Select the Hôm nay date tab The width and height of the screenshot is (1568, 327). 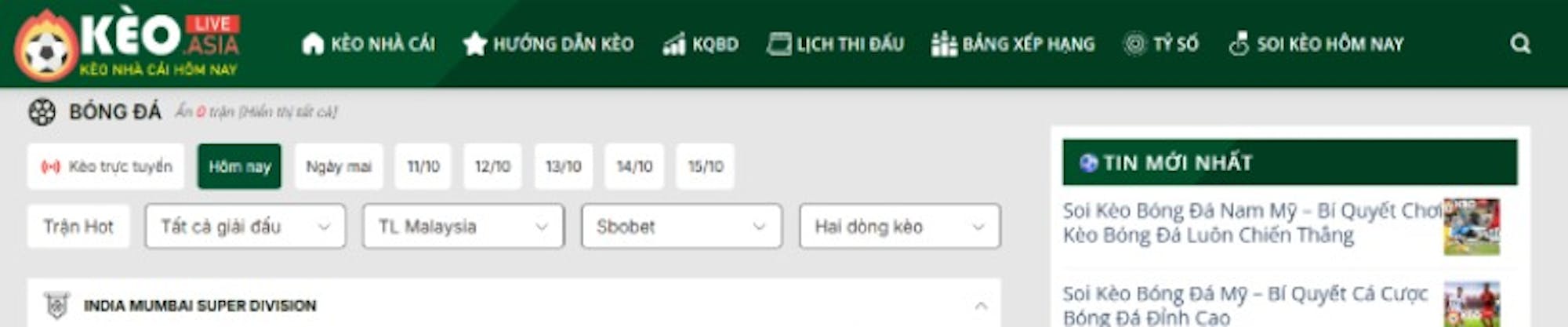[239, 166]
